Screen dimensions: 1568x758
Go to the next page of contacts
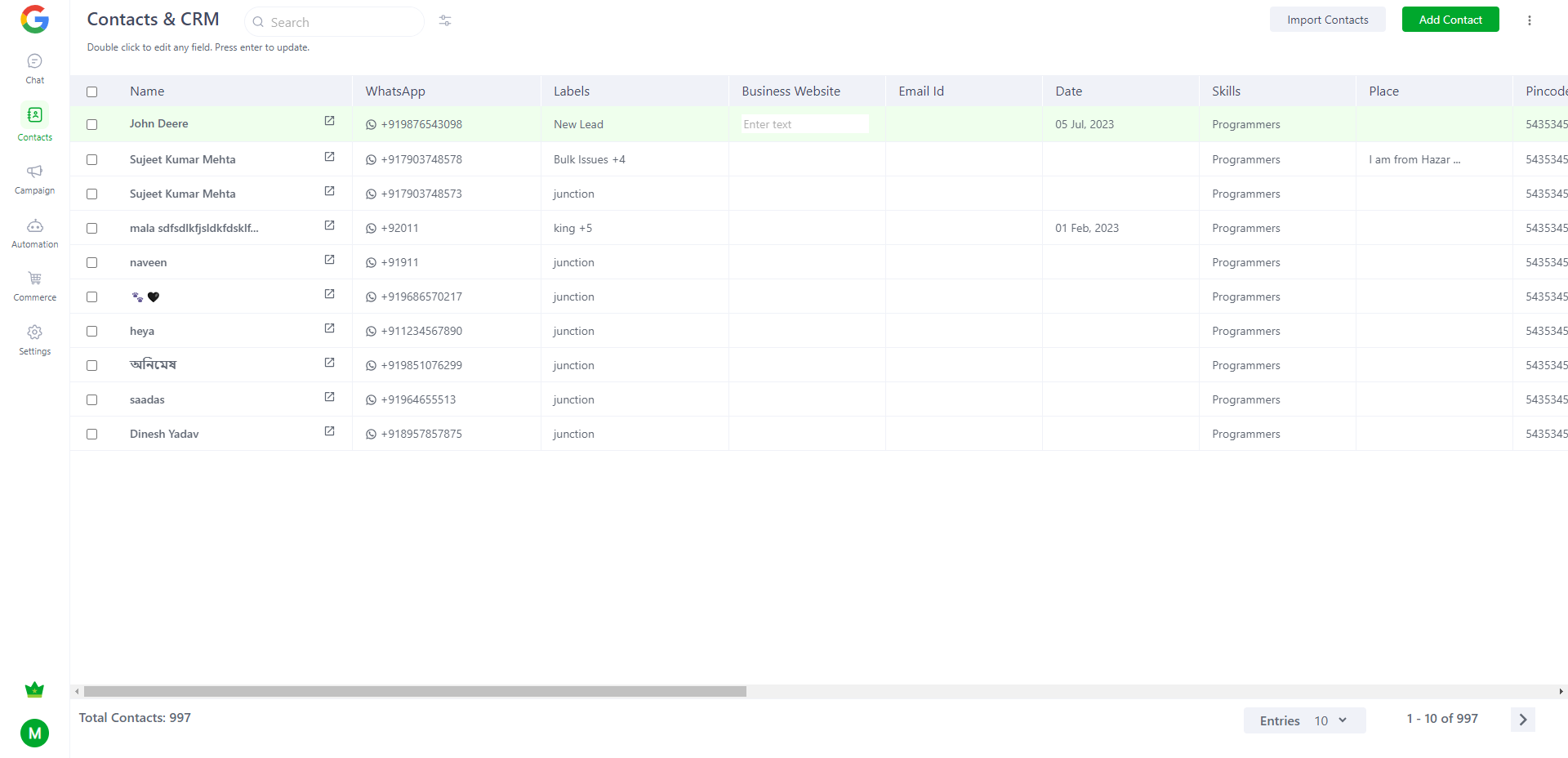(x=1522, y=720)
